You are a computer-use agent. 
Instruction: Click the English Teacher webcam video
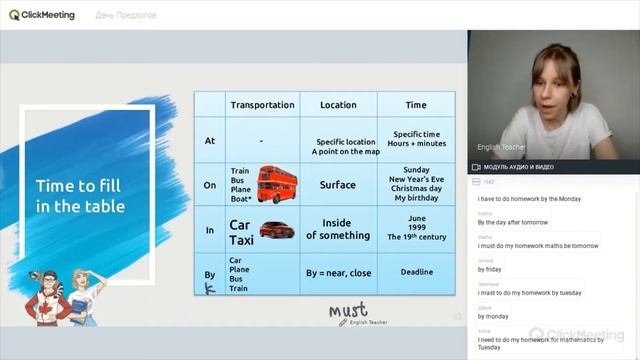(x=553, y=95)
